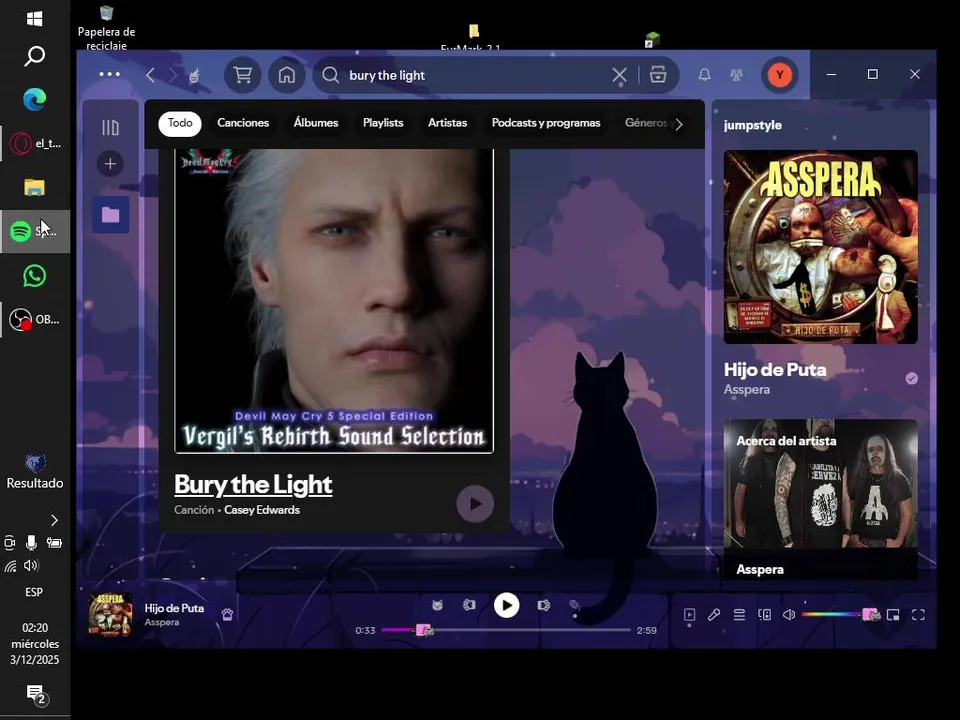
Task: Open the Browse icon in search bar
Action: [658, 75]
